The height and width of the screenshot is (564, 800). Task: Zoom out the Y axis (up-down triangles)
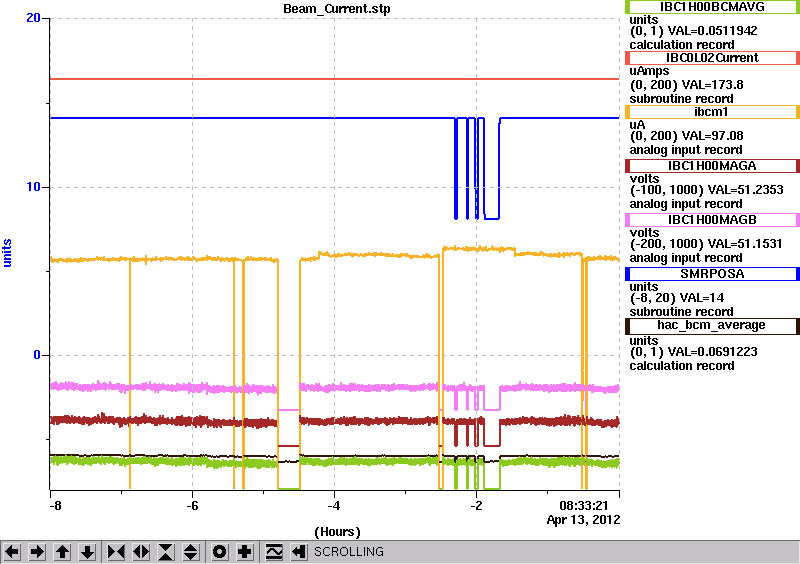[x=190, y=552]
